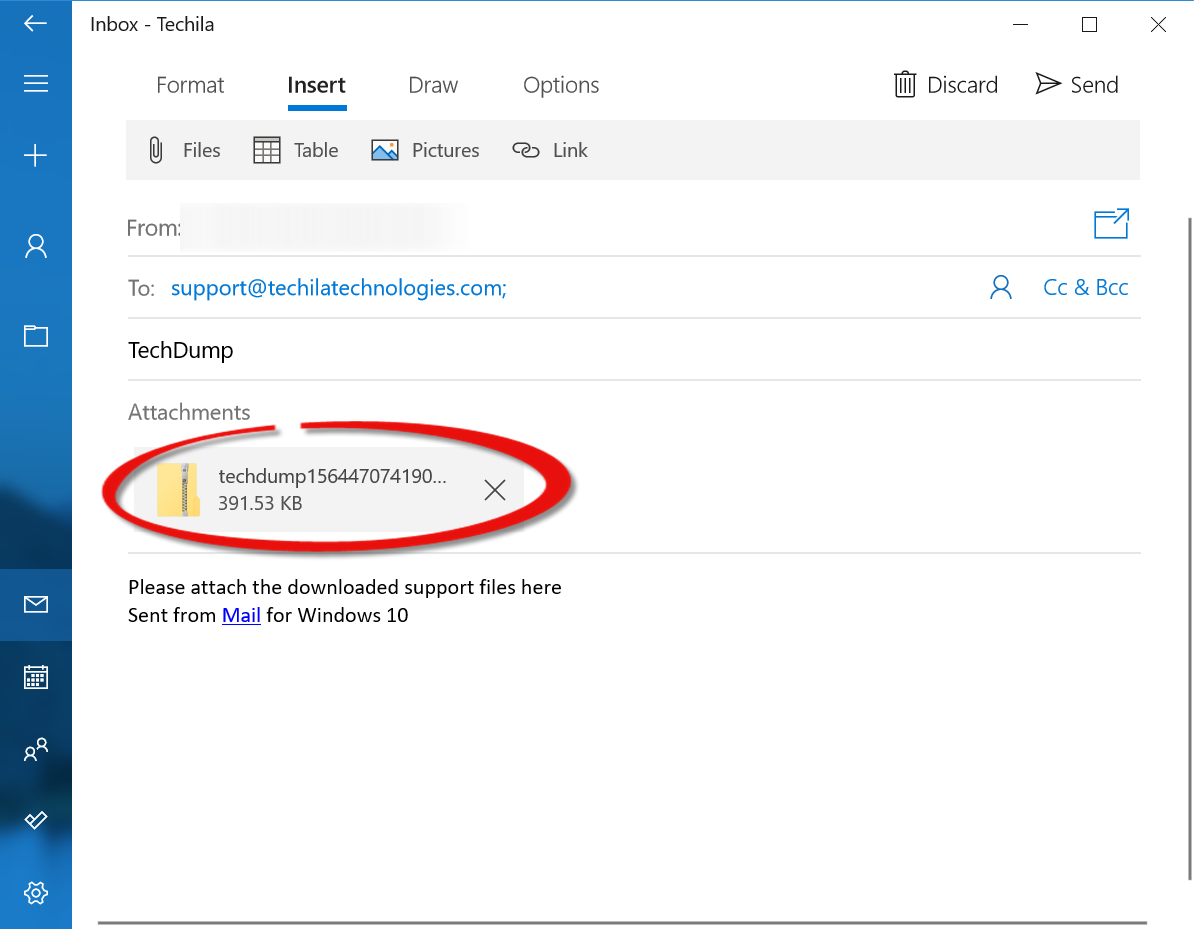Insert a Table into the message

296,151
